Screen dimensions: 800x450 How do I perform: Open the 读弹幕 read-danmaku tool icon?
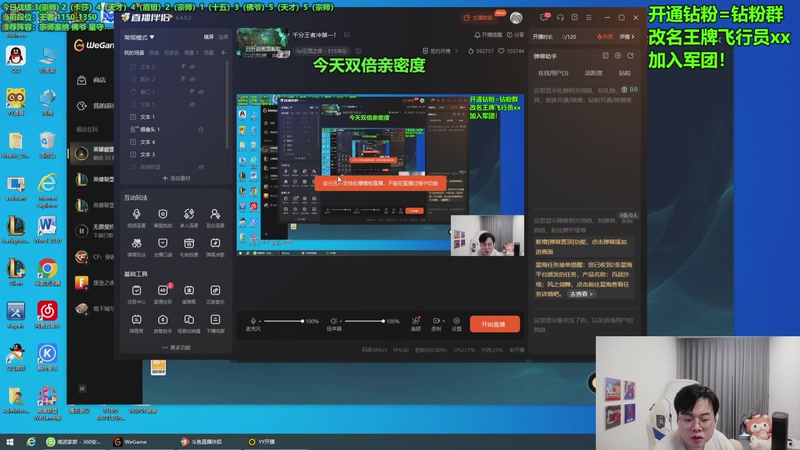pyautogui.click(x=189, y=290)
